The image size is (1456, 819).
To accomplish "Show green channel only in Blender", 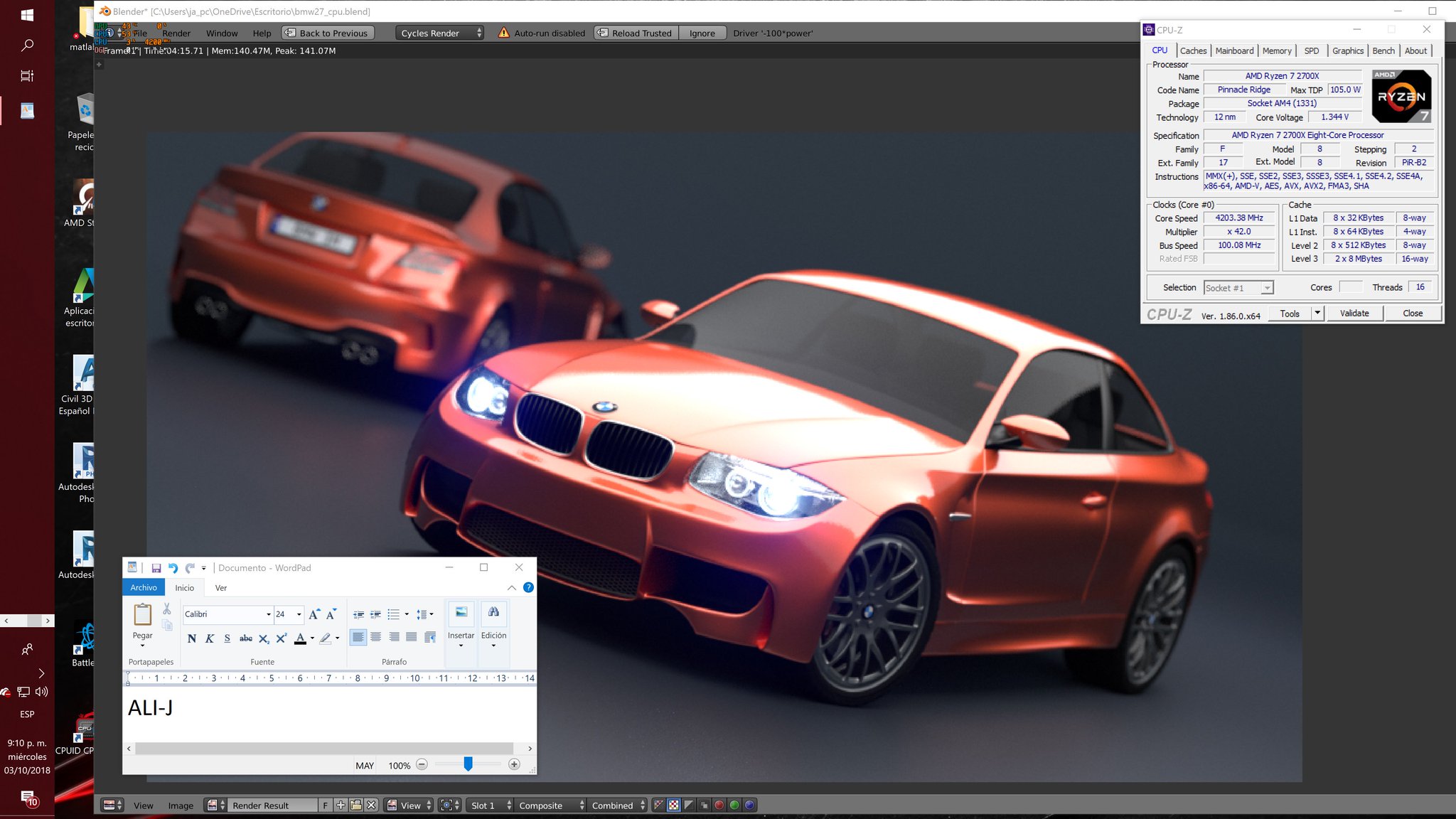I will click(x=734, y=805).
